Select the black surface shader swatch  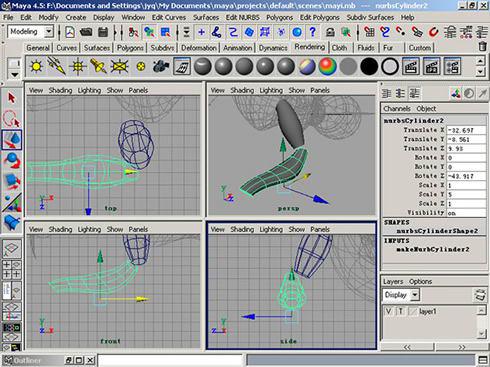point(369,66)
